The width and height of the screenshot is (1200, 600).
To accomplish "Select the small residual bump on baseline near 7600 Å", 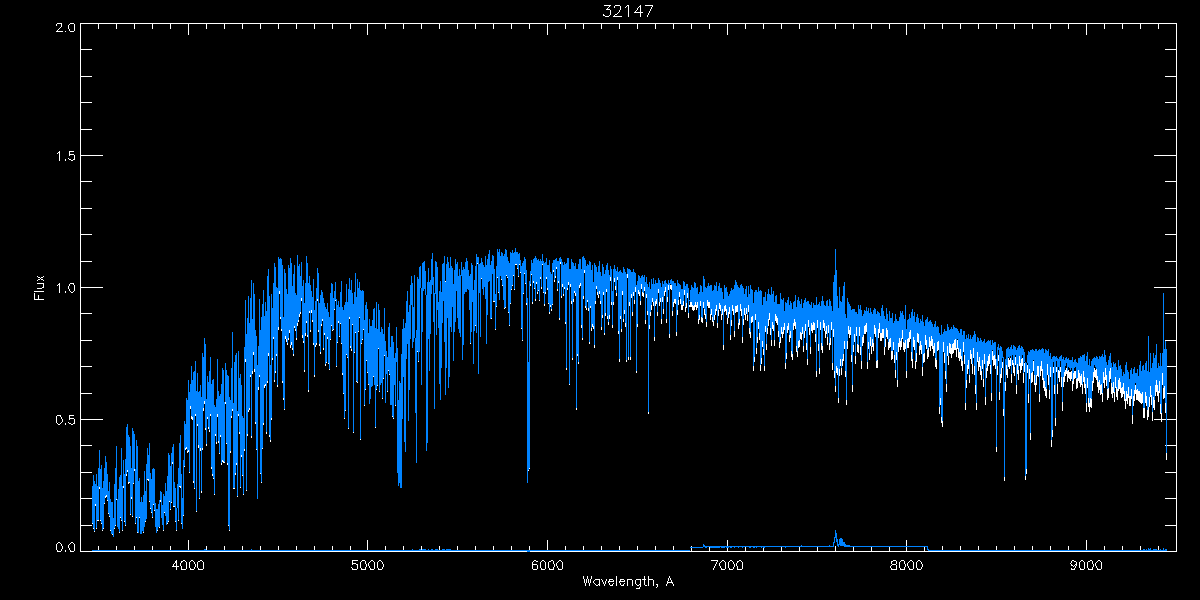I will [x=836, y=534].
